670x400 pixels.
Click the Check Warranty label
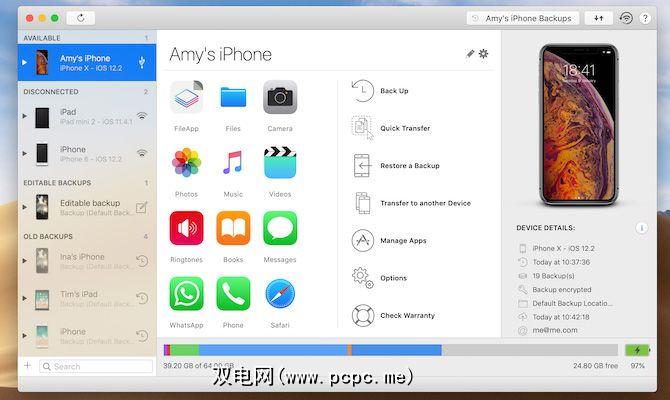[x=407, y=315]
